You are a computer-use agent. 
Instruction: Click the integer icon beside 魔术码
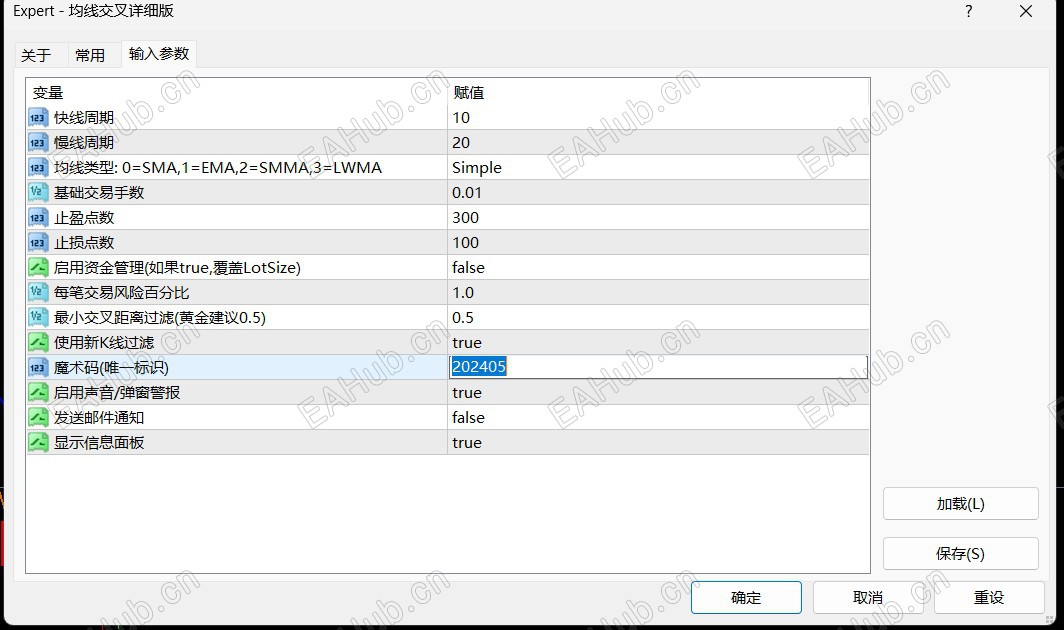tap(38, 367)
